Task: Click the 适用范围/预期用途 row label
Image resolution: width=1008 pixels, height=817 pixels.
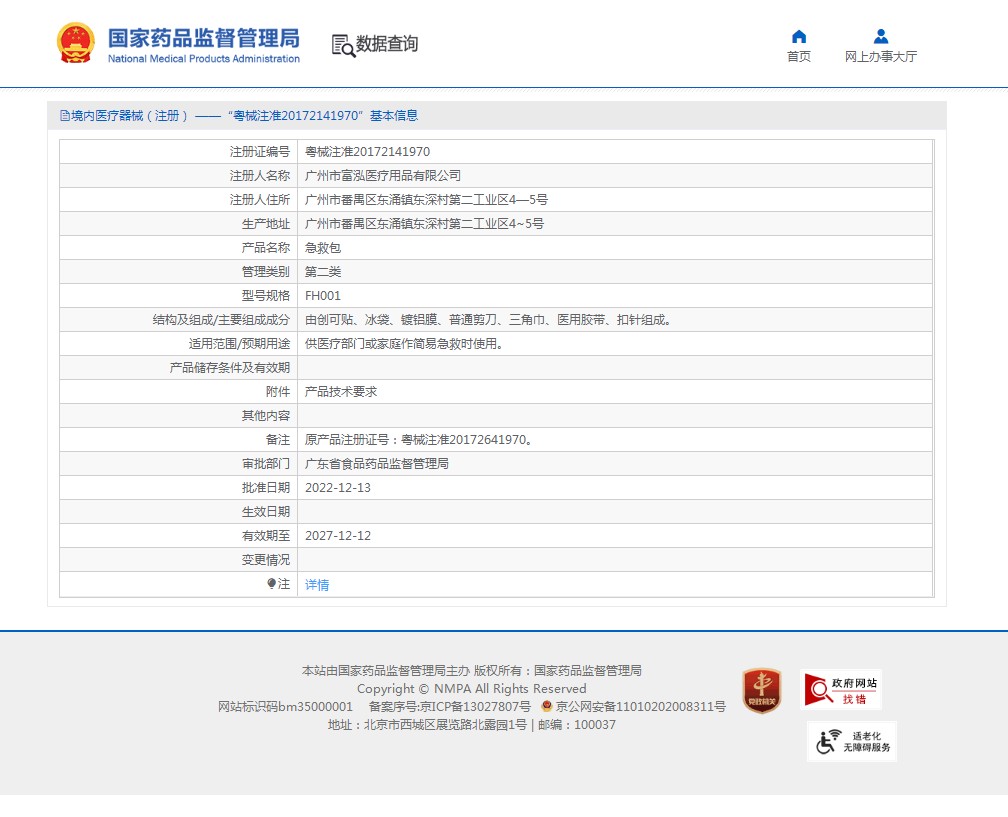Action: tap(239, 344)
